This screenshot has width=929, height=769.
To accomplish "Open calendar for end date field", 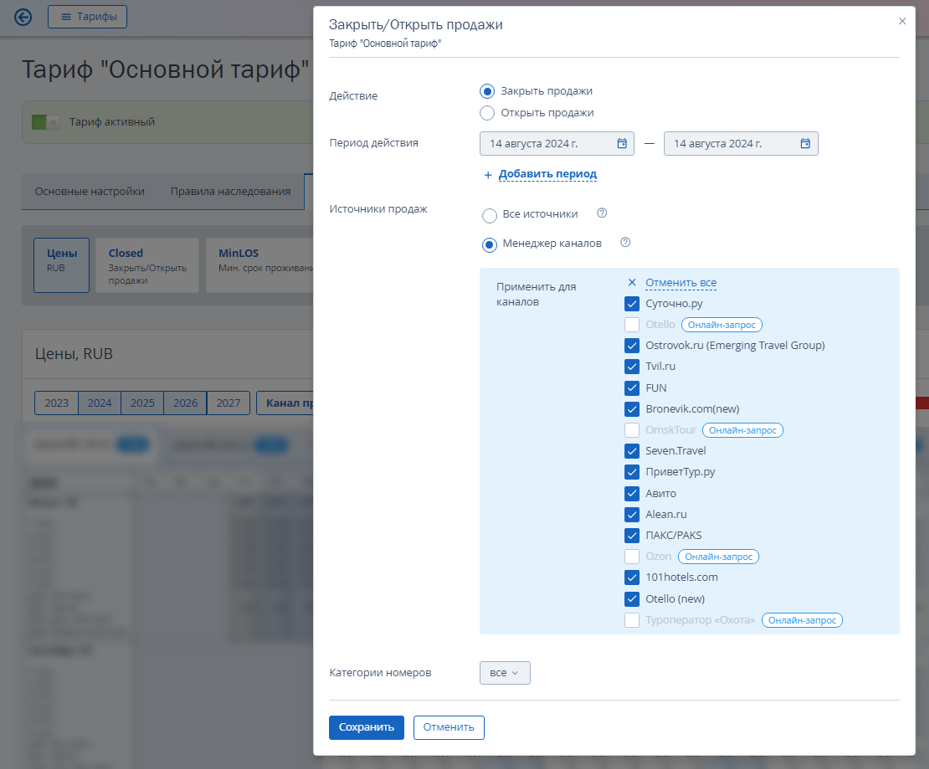I will (805, 143).
